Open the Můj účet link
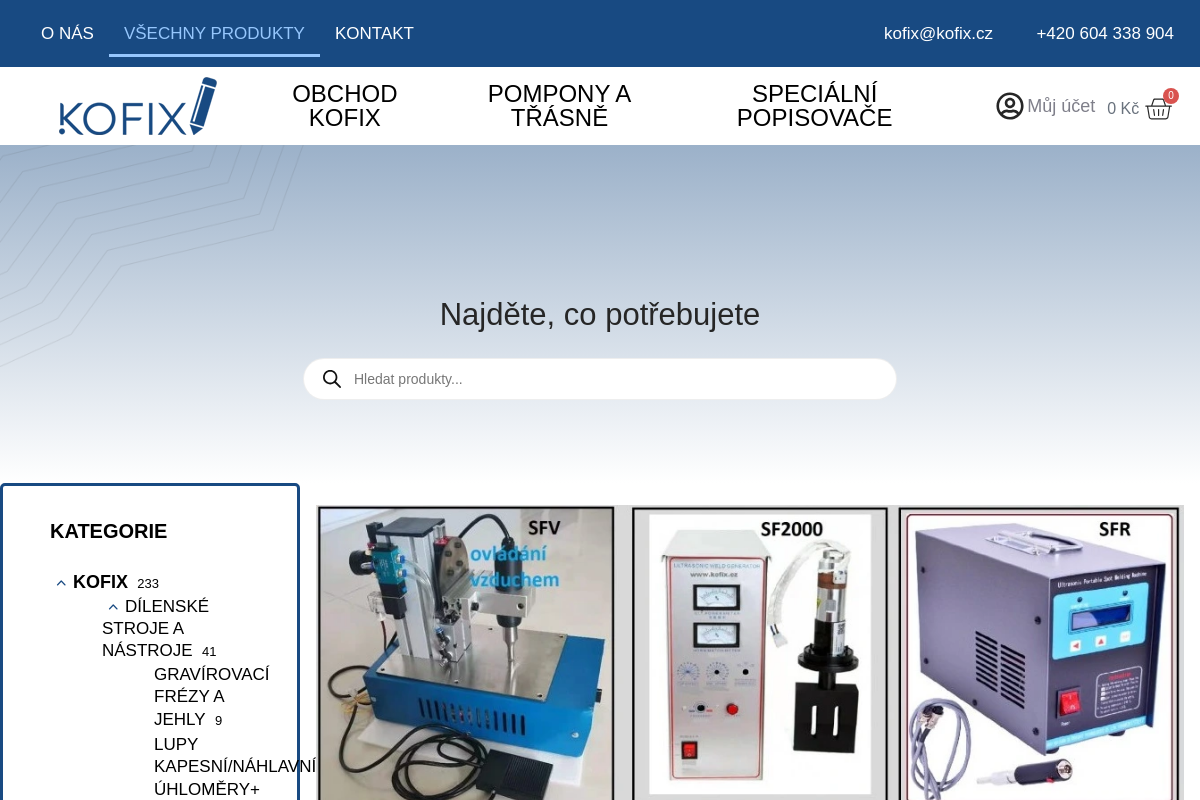Image resolution: width=1200 pixels, height=800 pixels. click(1061, 106)
